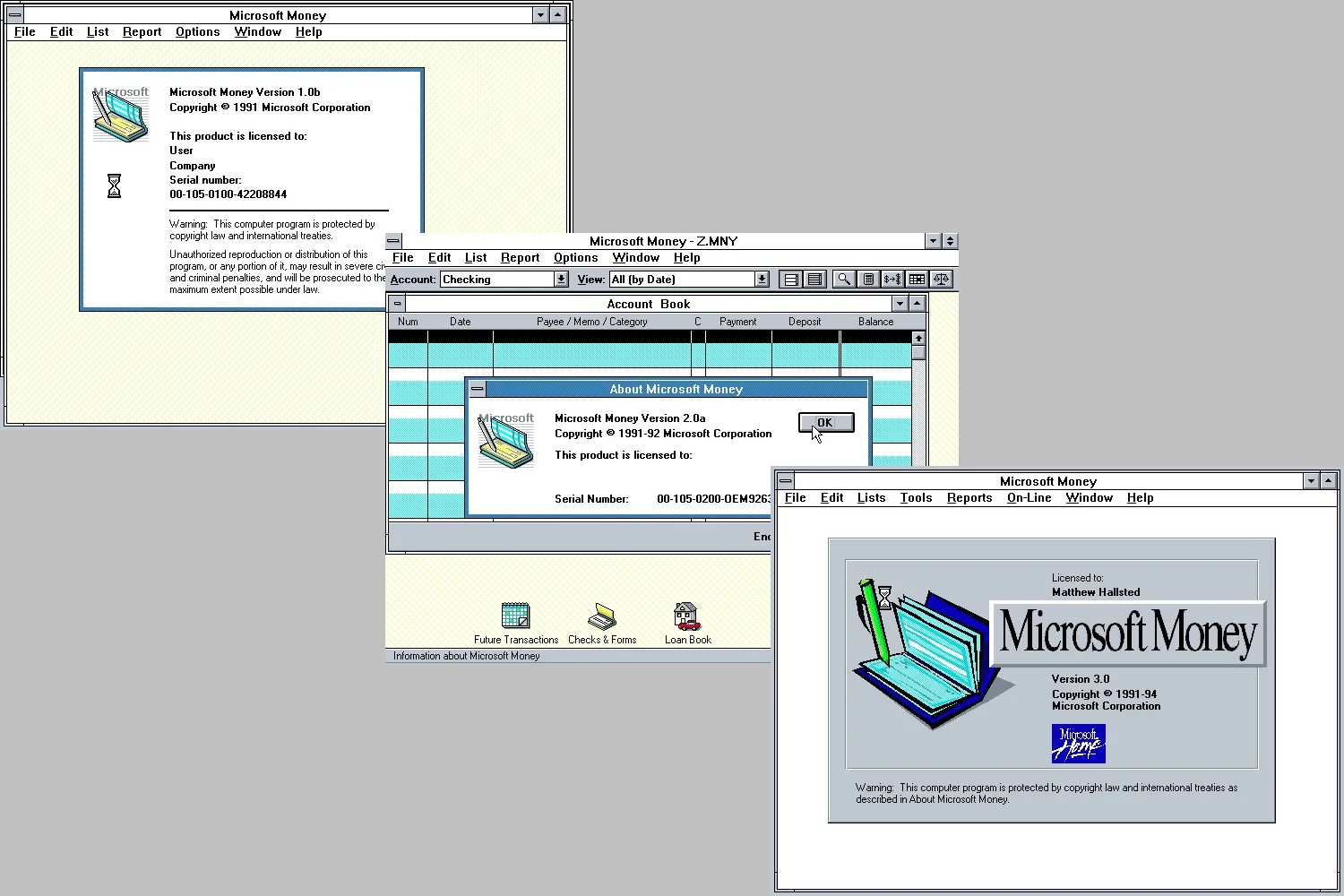Open Edit menu in Z.MNY window
The image size is (1344, 896).
pyautogui.click(x=440, y=257)
